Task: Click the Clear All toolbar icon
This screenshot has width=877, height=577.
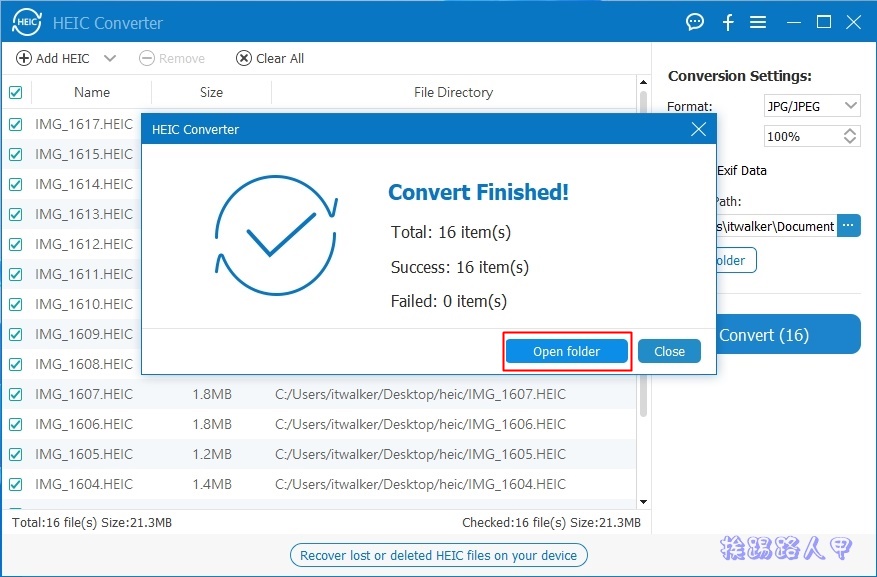Action: (x=242, y=58)
